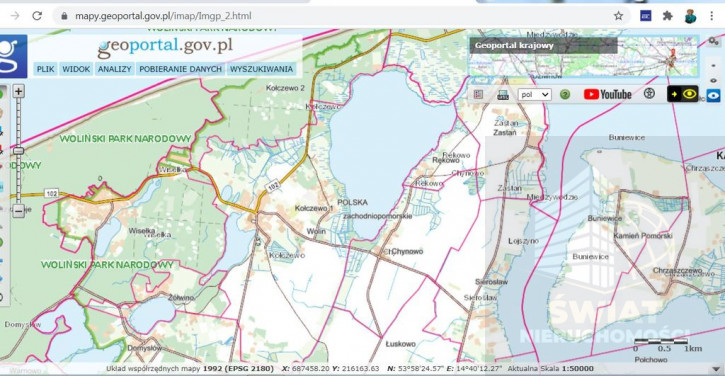
Task: Toggle the yellow high-contrast eye mode
Action: point(689,94)
